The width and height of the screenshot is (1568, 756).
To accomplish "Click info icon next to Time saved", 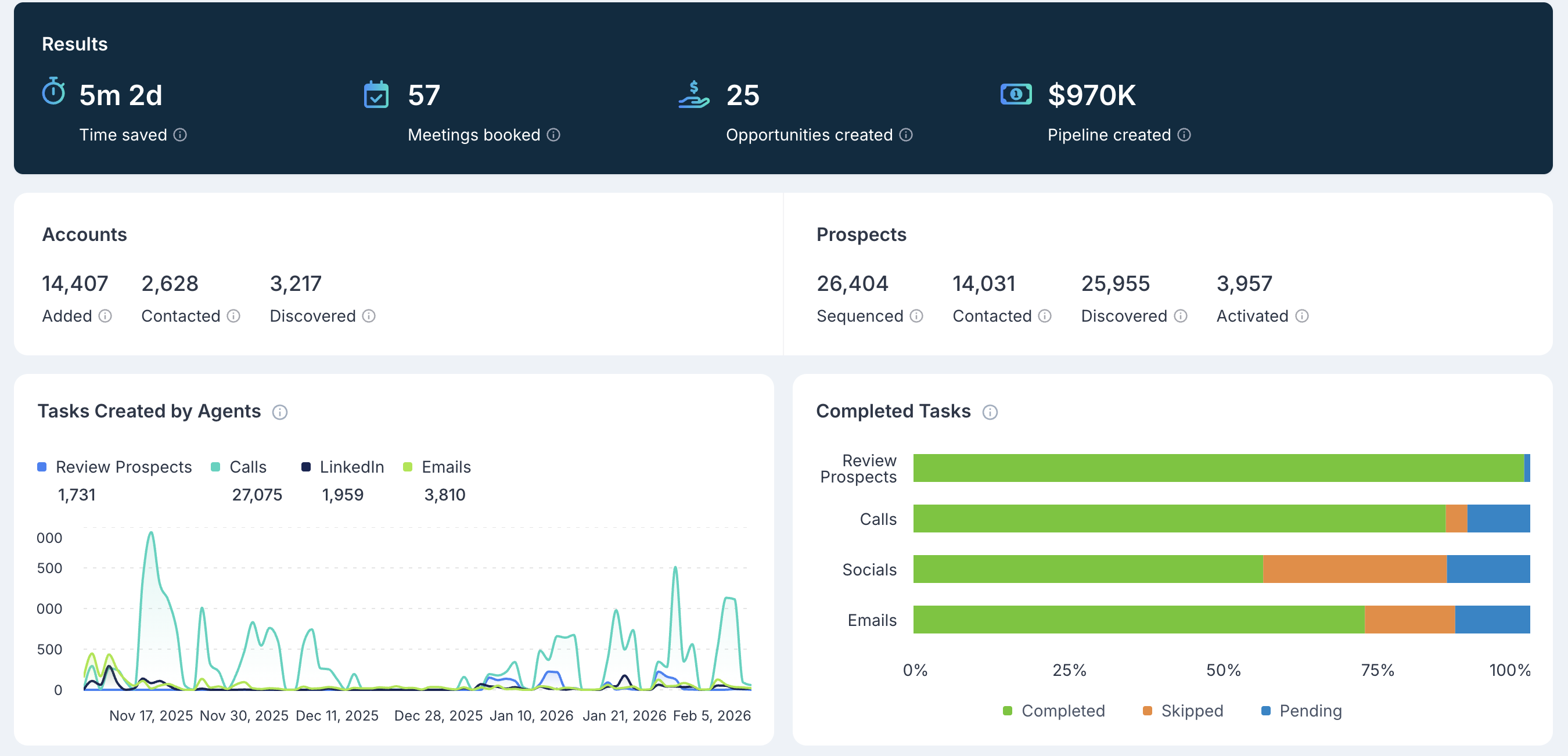I will click(180, 135).
